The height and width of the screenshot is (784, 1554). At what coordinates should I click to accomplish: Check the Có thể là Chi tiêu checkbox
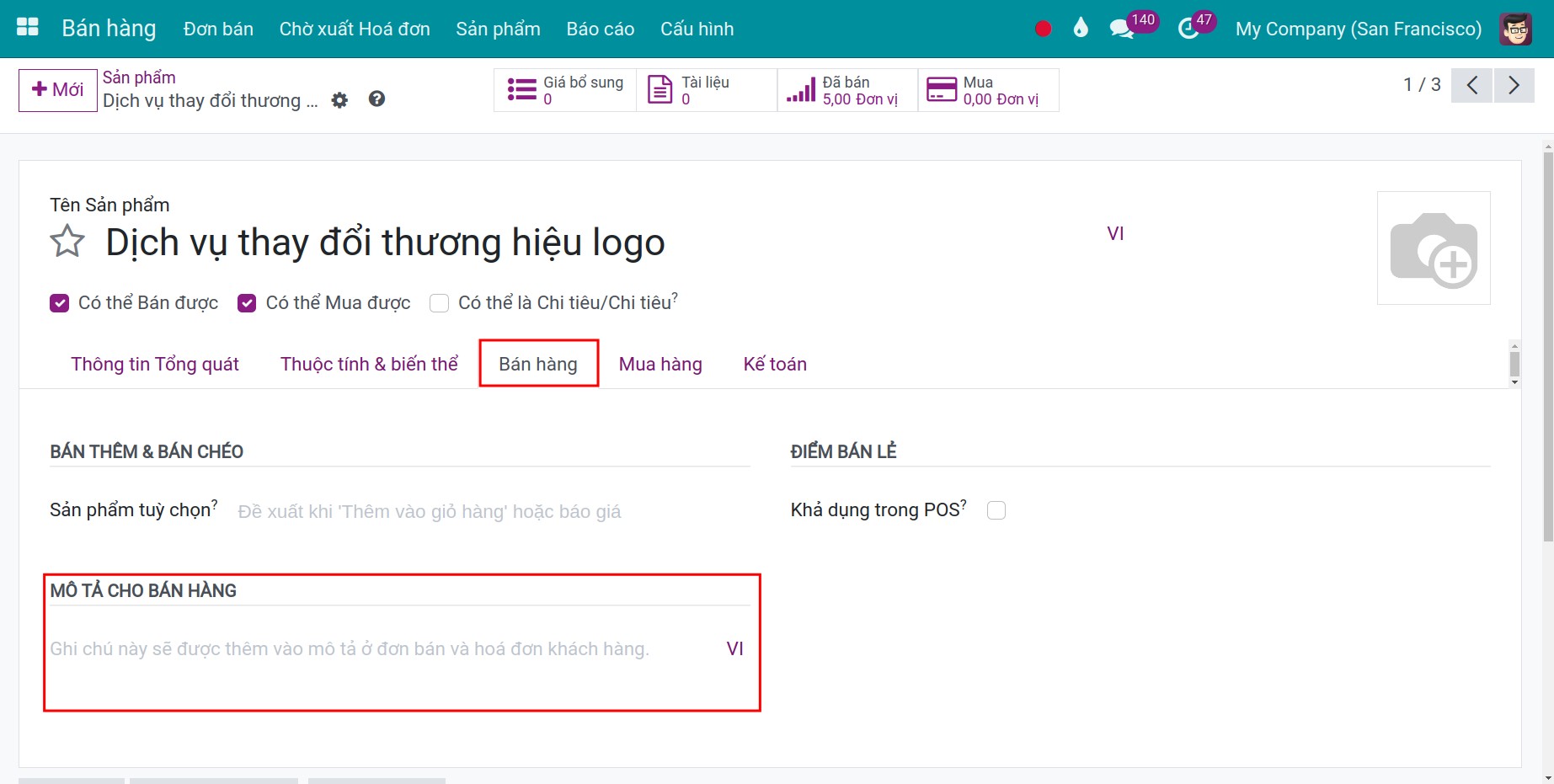(x=439, y=303)
